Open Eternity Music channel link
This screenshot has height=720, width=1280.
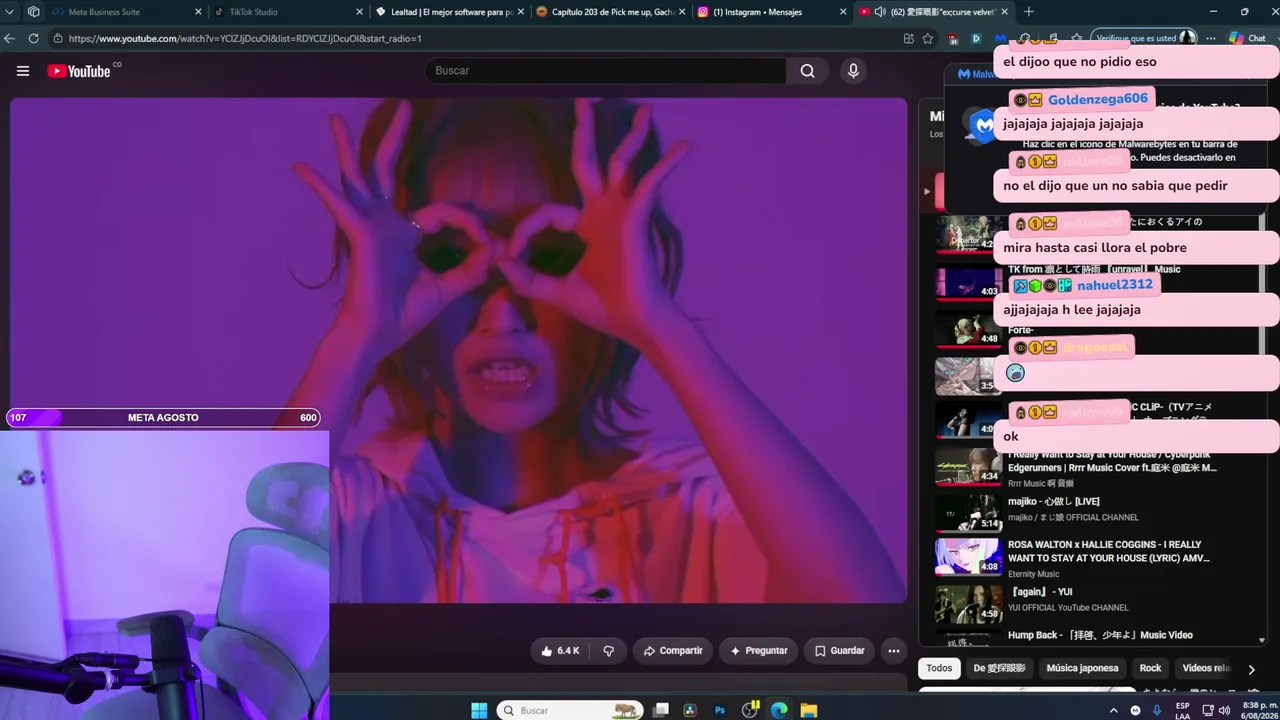[1033, 575]
